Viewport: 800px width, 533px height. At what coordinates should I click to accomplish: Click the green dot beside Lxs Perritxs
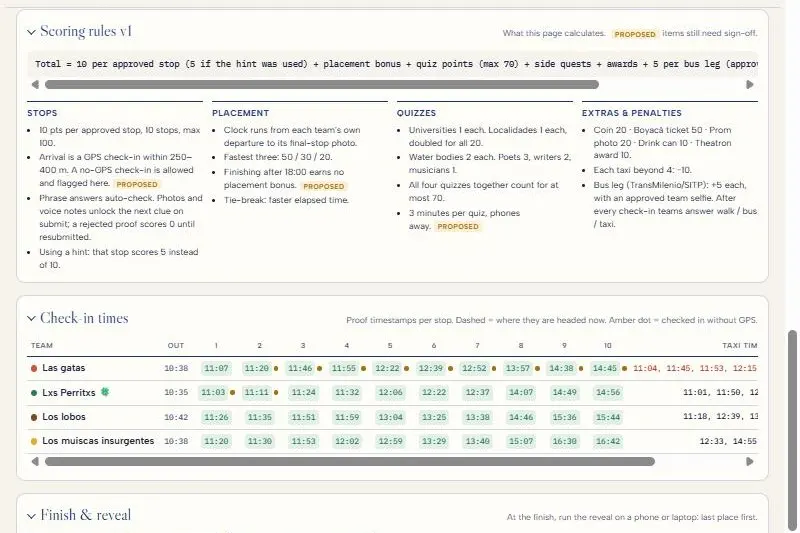(34, 393)
